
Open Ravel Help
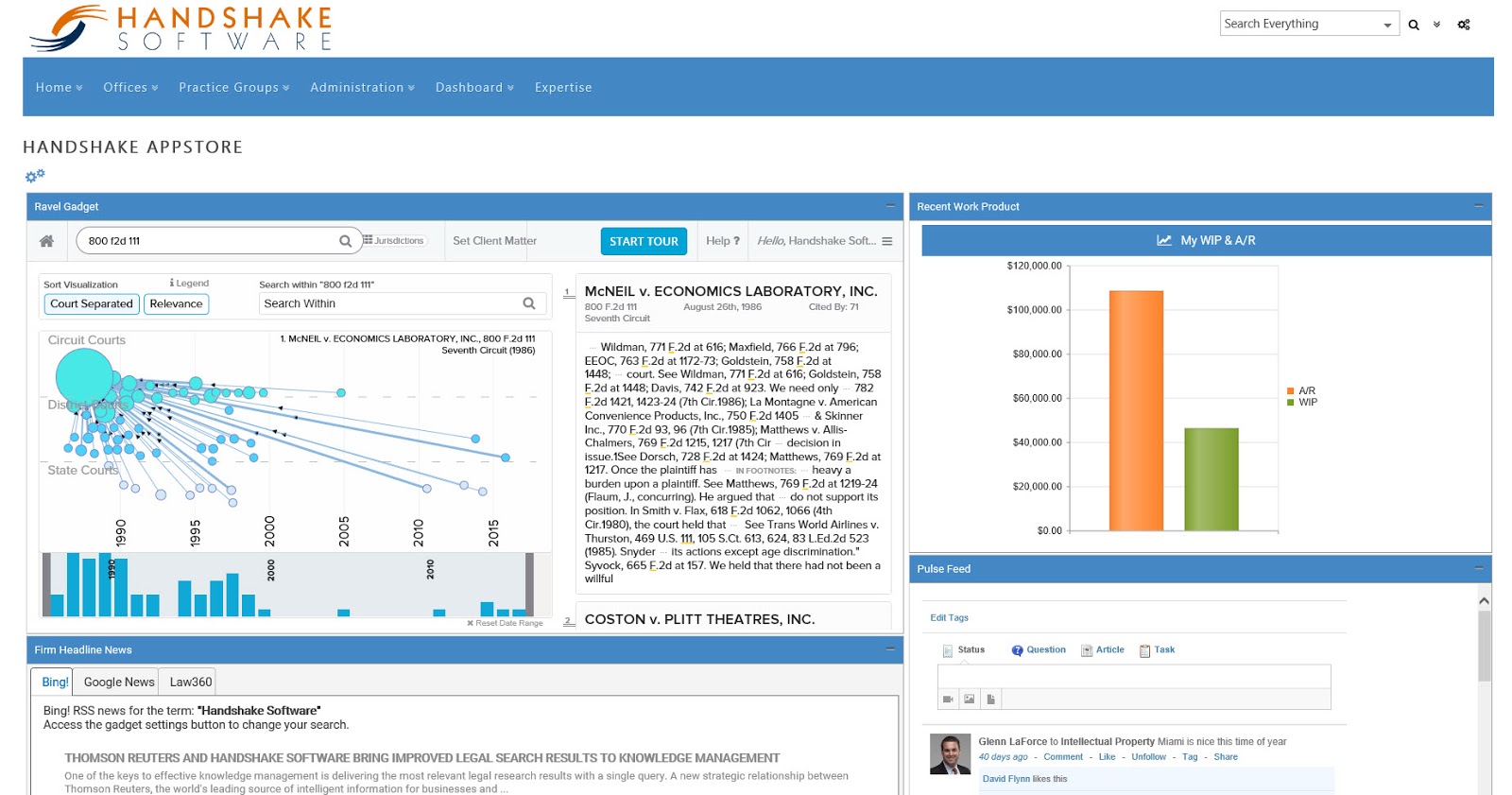click(x=723, y=241)
